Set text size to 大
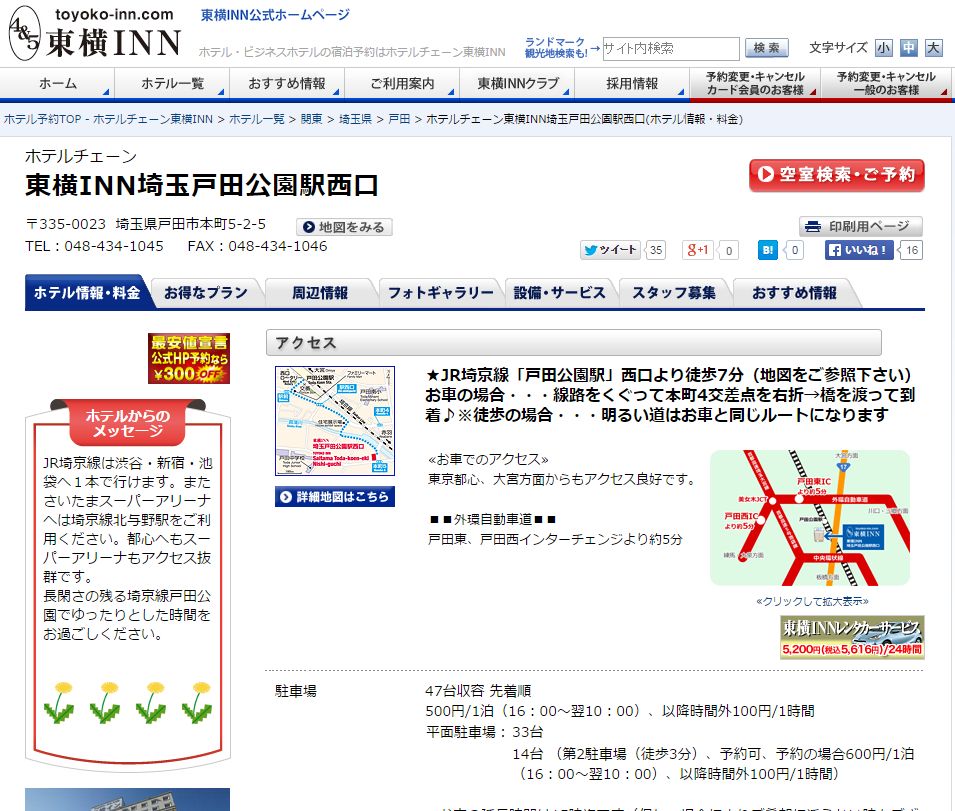Viewport: 955px width, 811px height. pyautogui.click(x=934, y=48)
